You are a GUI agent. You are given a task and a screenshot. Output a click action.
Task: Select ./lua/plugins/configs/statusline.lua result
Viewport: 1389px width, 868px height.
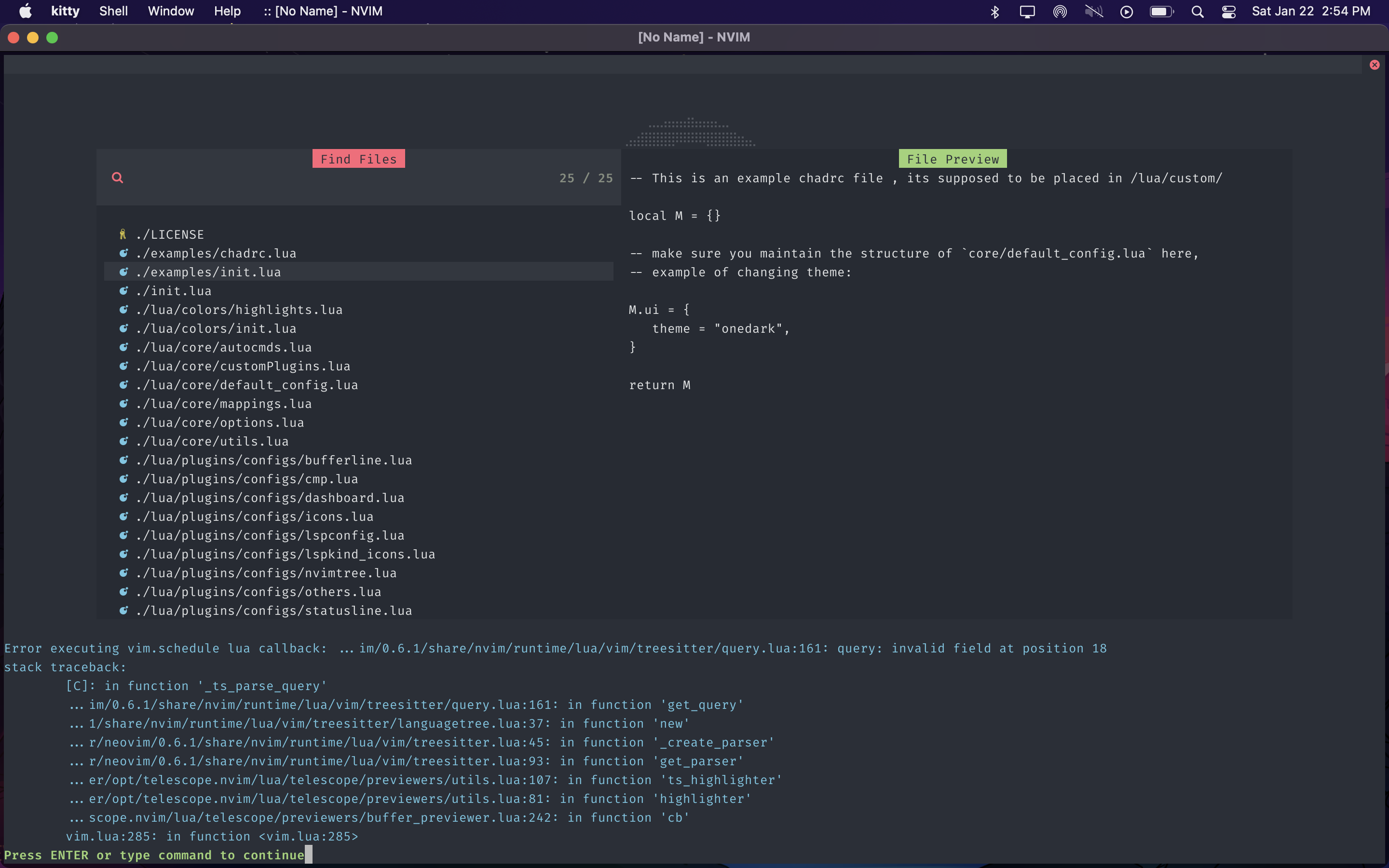pyautogui.click(x=358, y=610)
